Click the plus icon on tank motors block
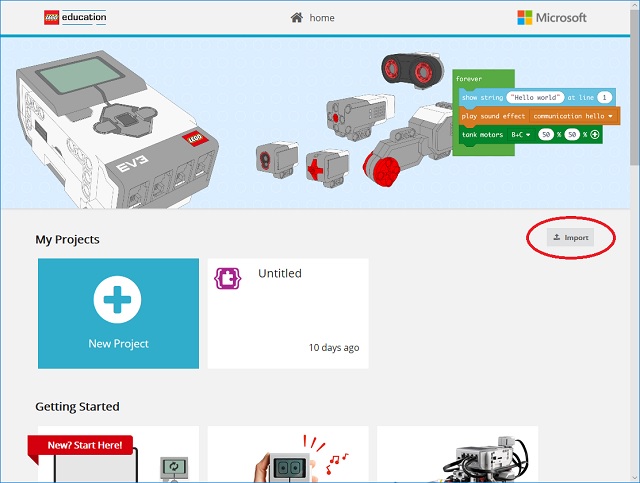Screen dimensions: 640x483 [x=594, y=134]
